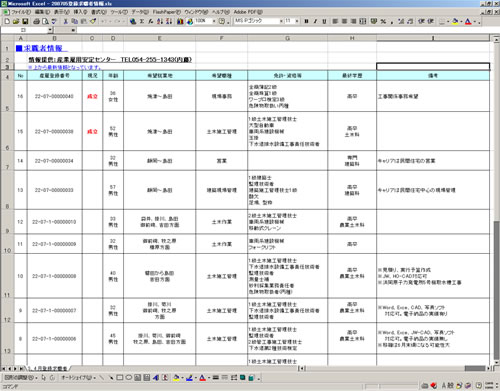Run the Spelling check icon
Viewport: 500px width, 391px height.
54,21
